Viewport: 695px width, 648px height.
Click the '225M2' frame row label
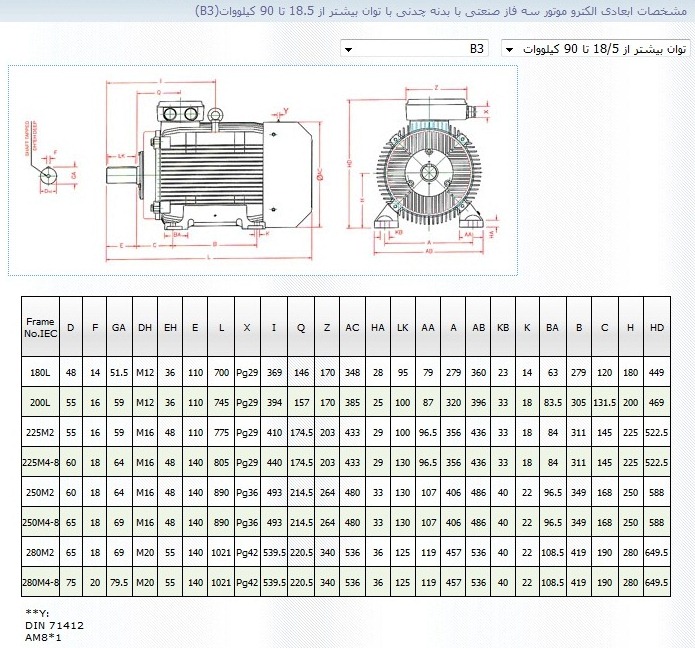coord(40,432)
